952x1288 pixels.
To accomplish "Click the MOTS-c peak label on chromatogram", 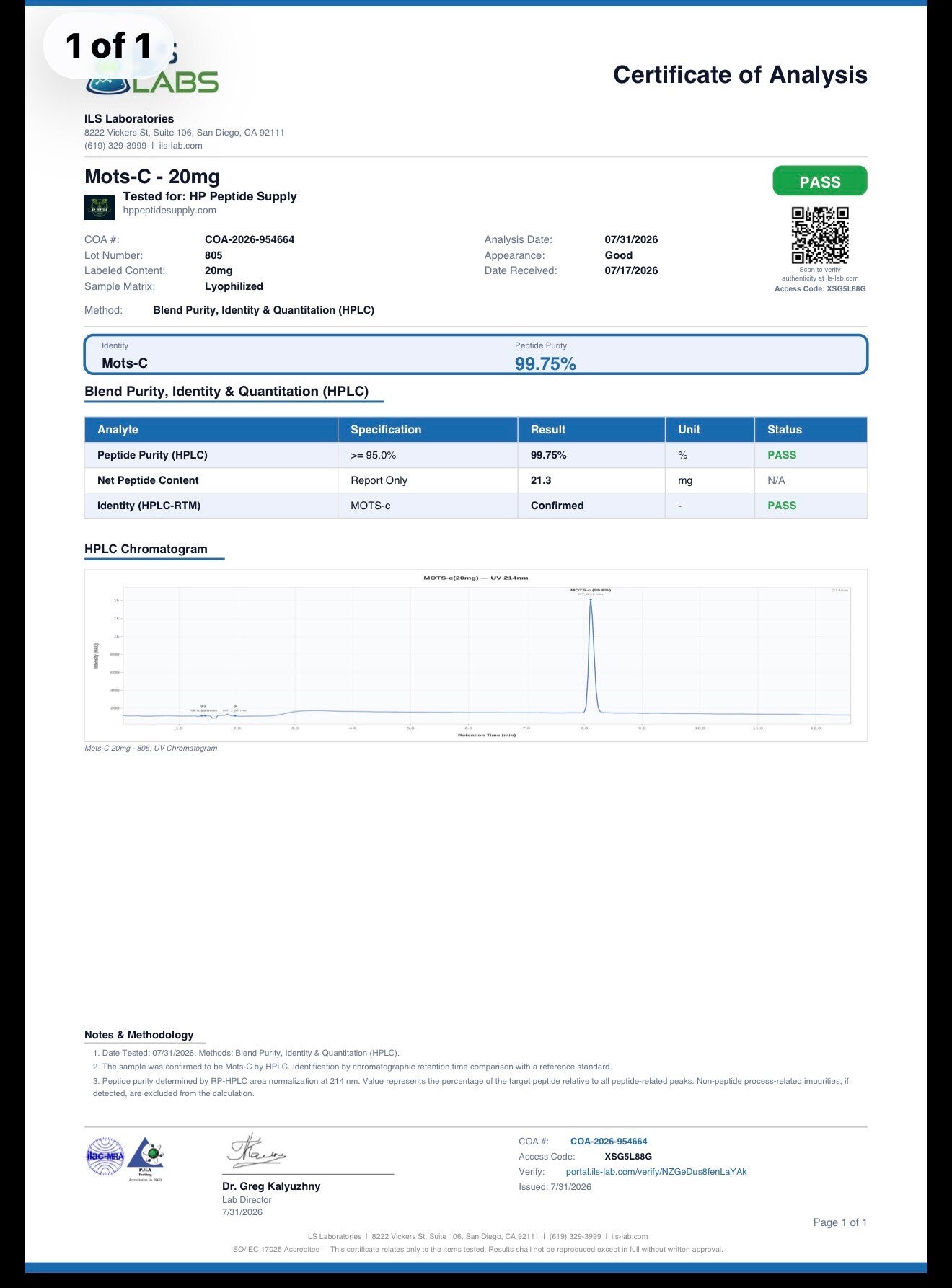I will click(x=591, y=591).
